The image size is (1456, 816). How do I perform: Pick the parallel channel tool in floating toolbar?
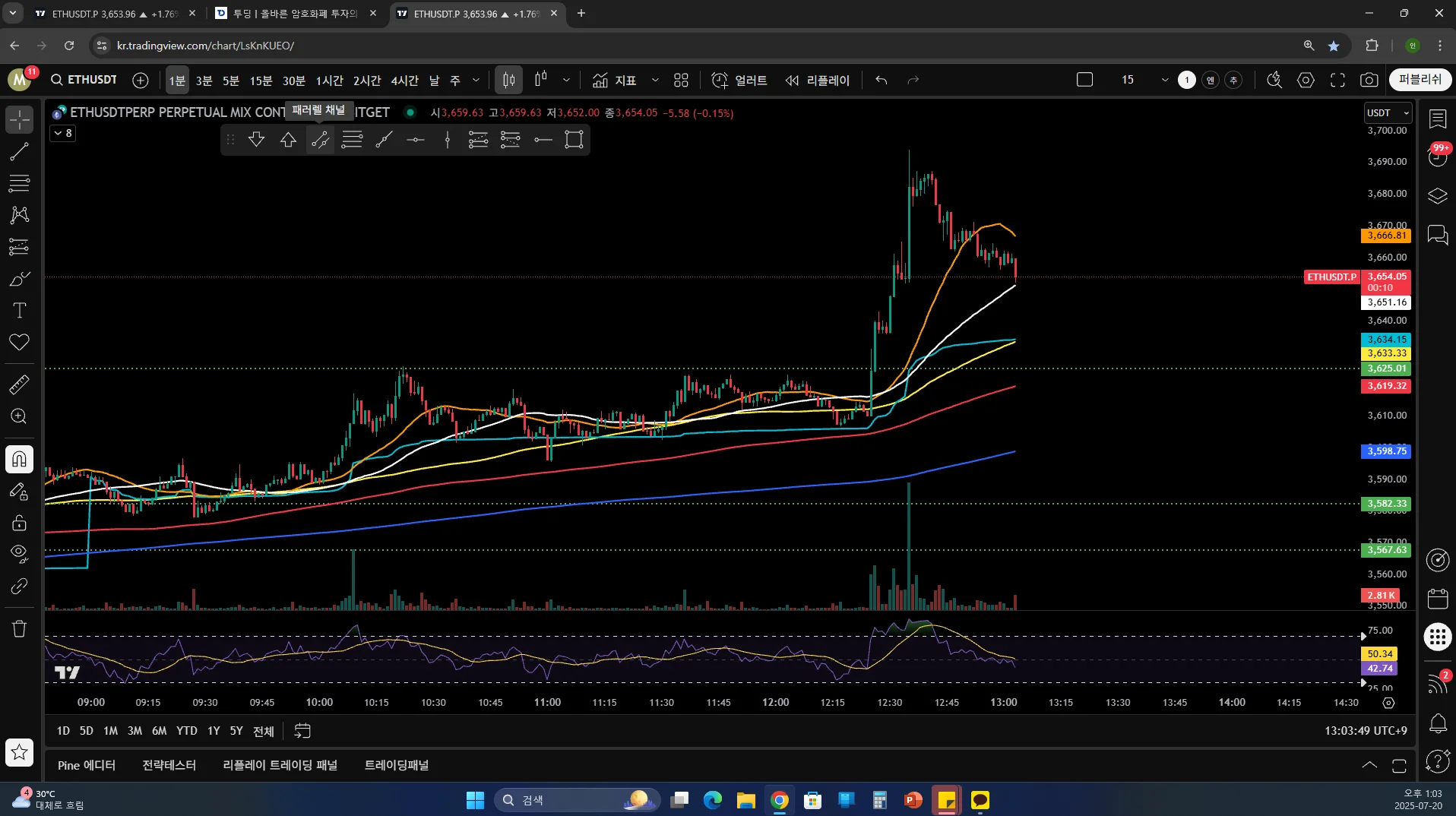point(320,140)
